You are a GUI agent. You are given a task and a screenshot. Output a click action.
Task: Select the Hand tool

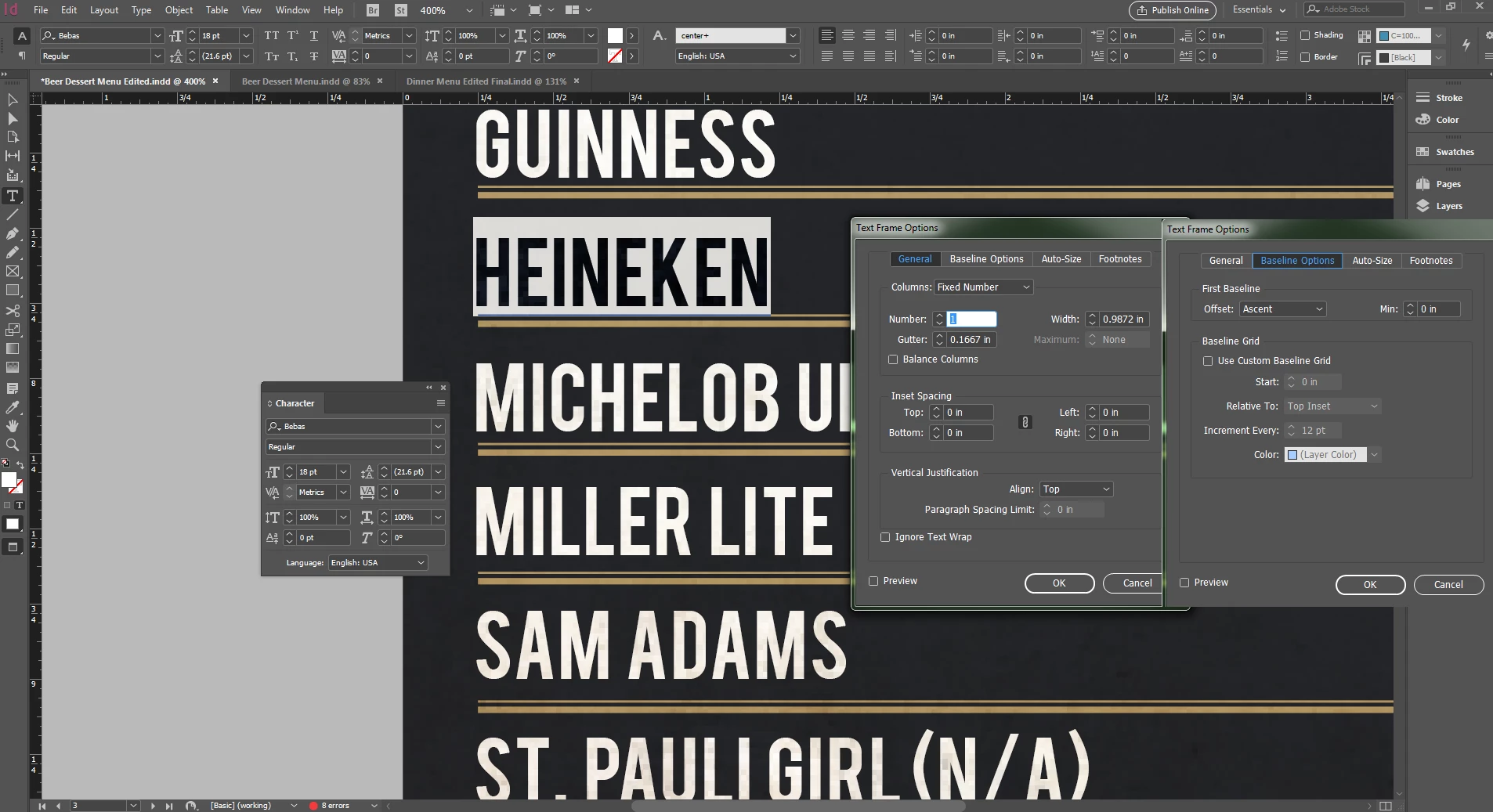pyautogui.click(x=13, y=426)
